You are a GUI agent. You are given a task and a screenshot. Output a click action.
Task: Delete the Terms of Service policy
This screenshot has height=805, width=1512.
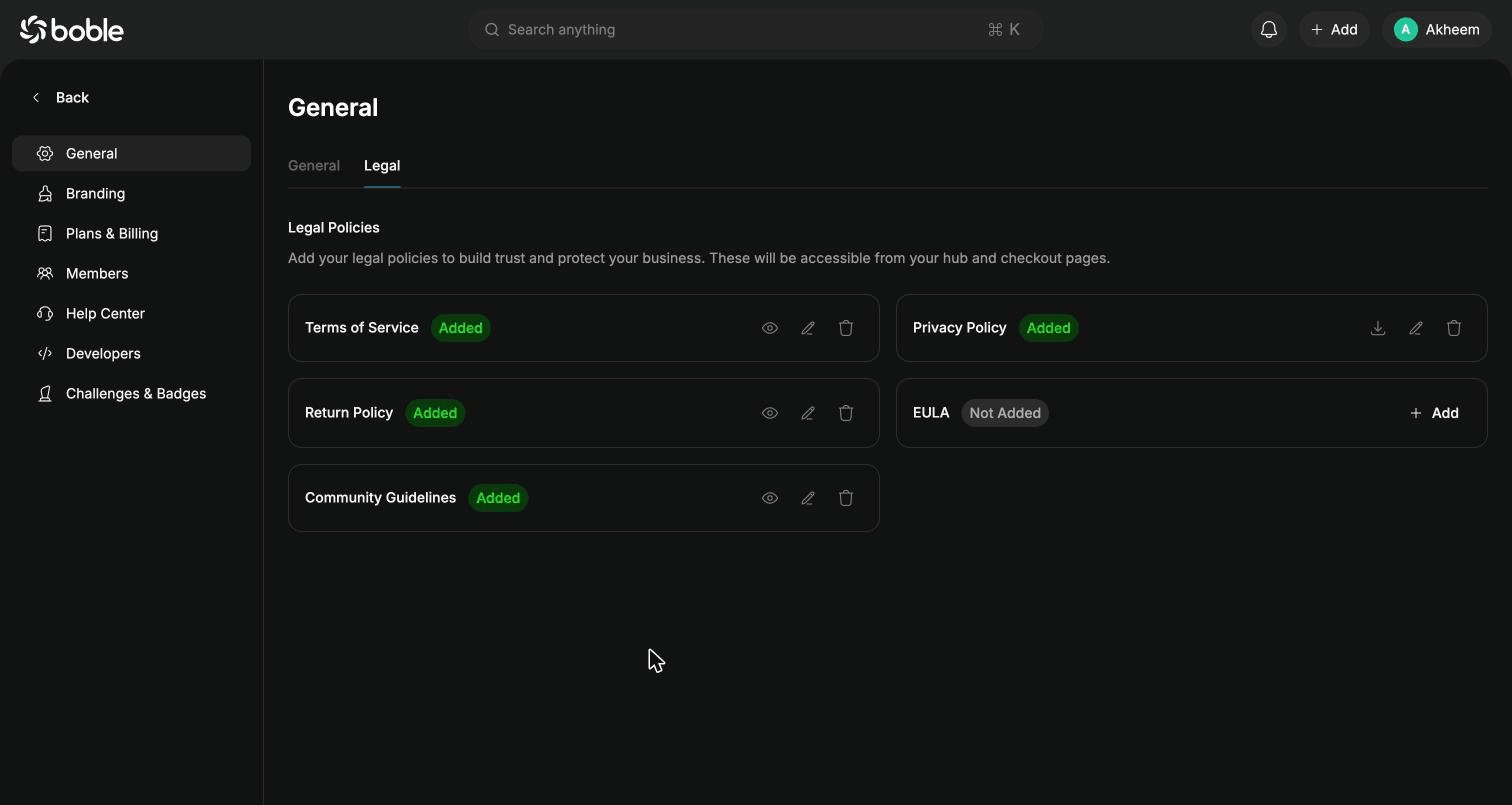click(x=846, y=328)
